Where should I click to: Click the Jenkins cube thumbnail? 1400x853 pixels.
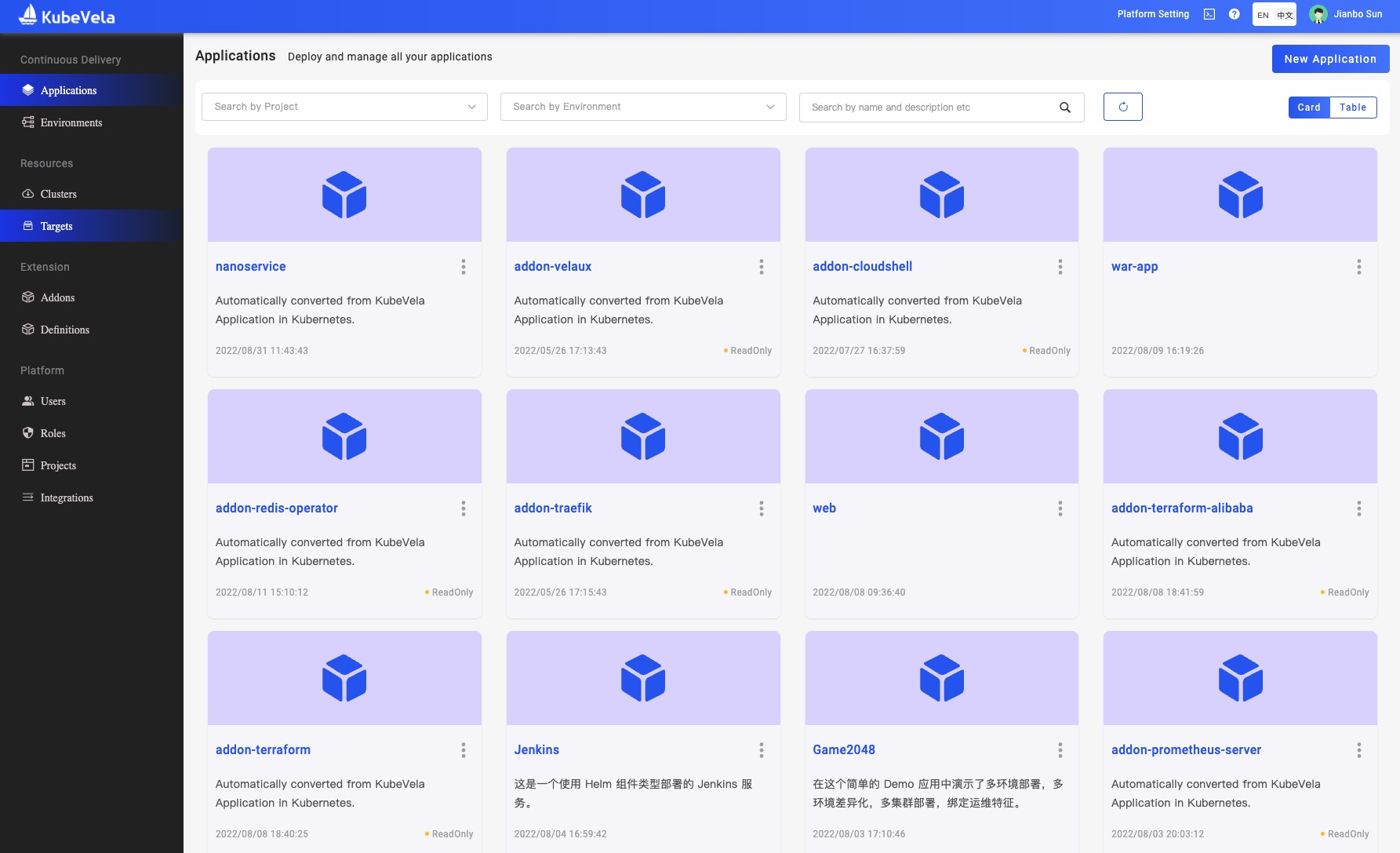(643, 678)
